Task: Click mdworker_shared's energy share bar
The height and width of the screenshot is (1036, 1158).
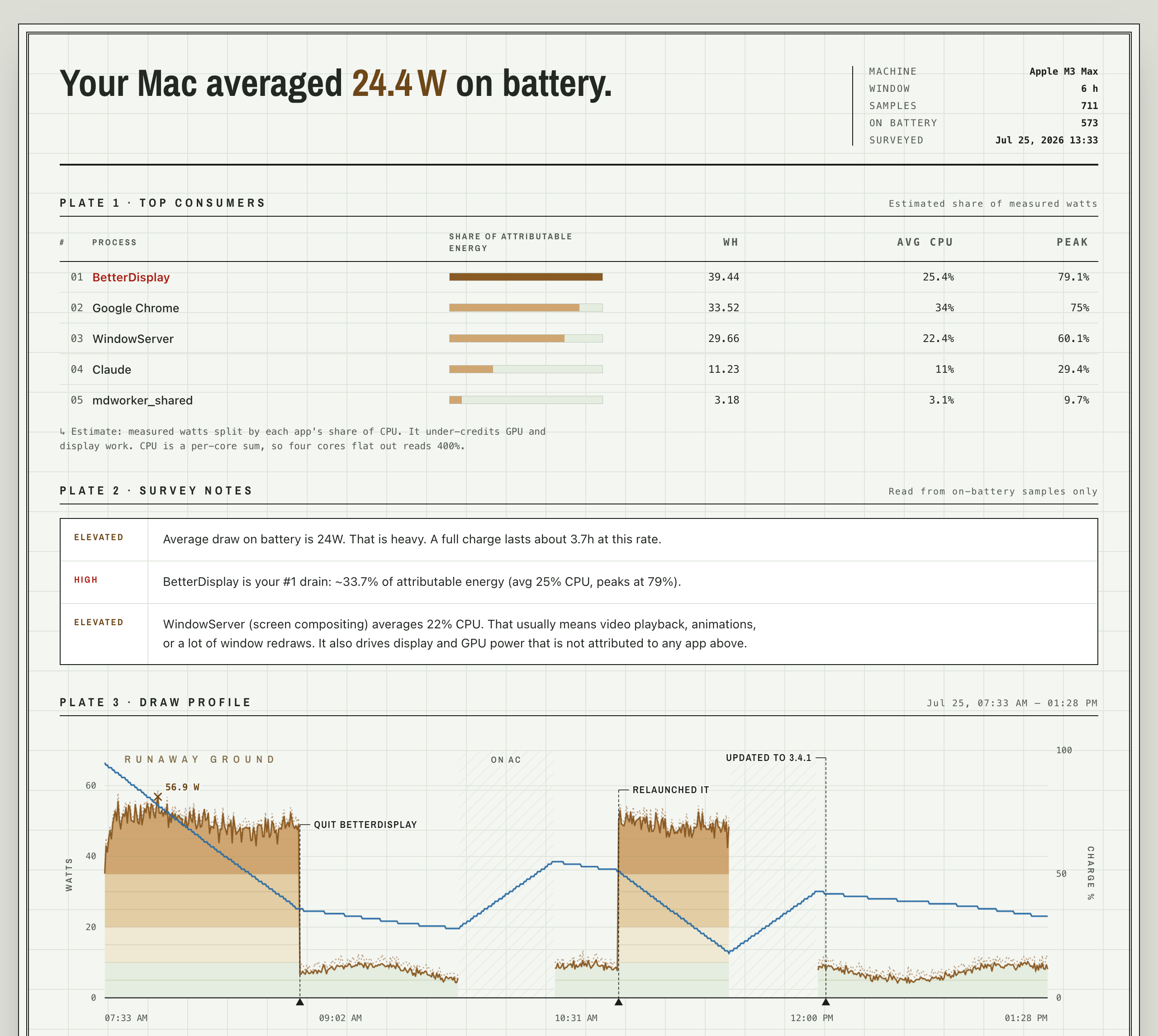Action: (526, 400)
